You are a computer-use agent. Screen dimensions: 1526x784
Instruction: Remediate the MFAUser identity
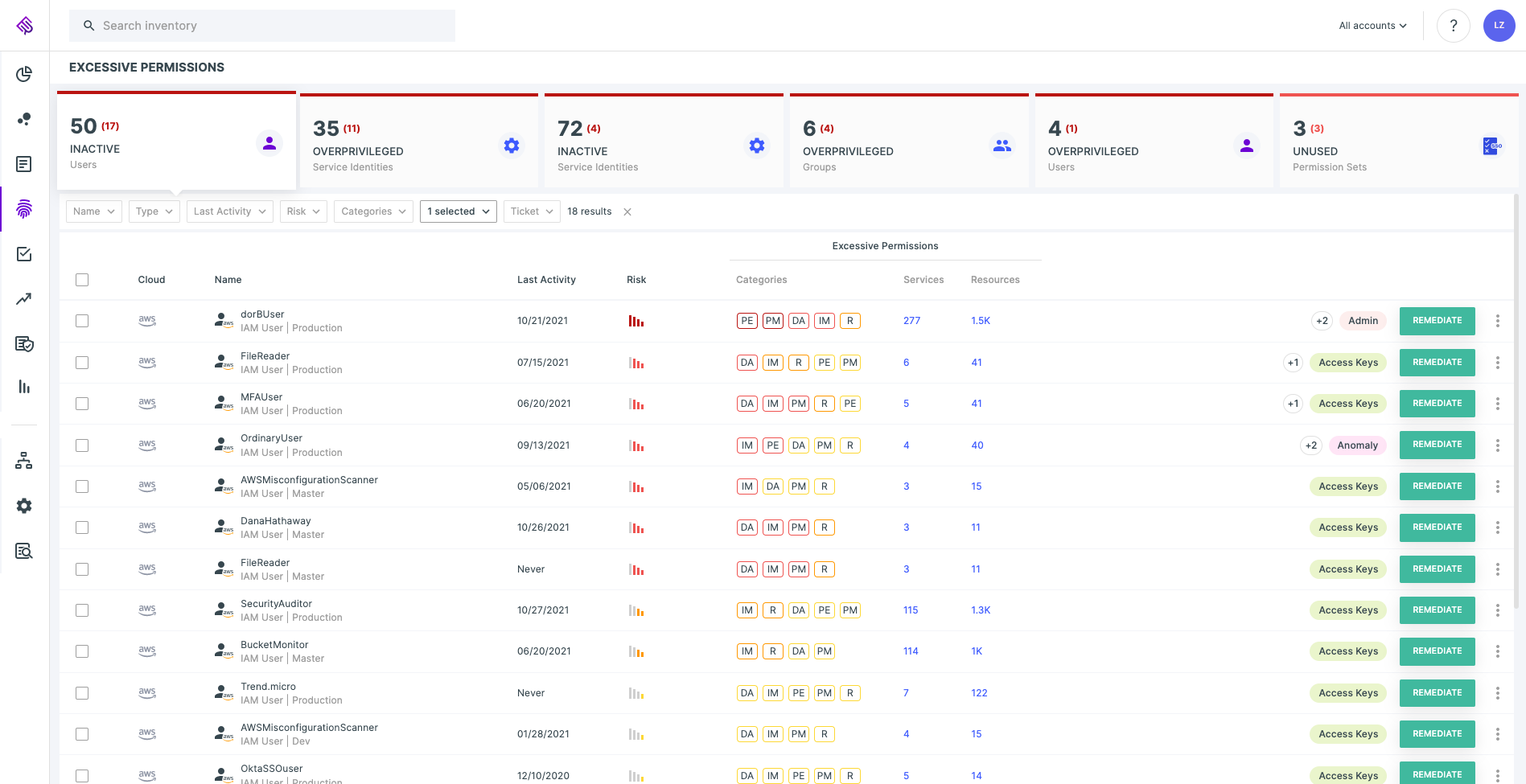coord(1438,404)
